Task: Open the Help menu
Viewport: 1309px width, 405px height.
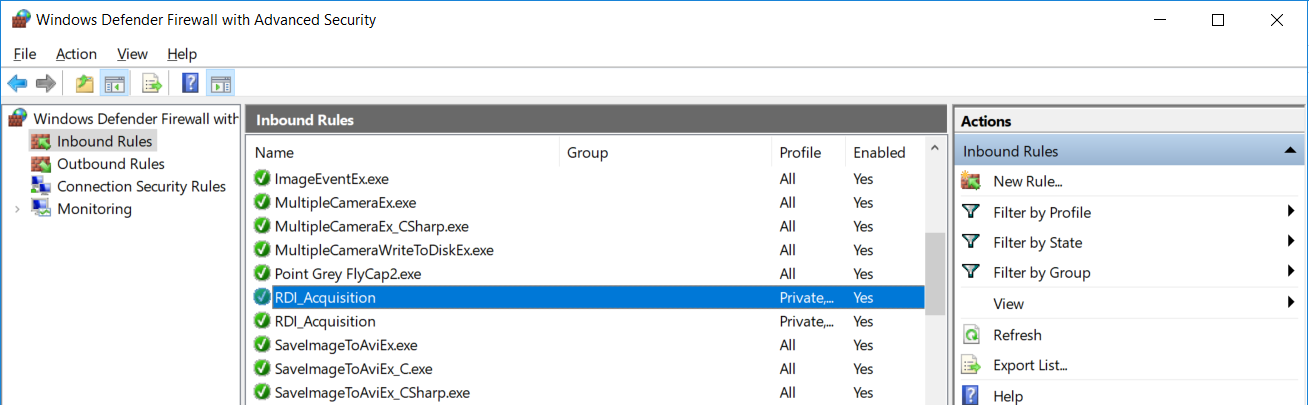Action: (x=182, y=54)
